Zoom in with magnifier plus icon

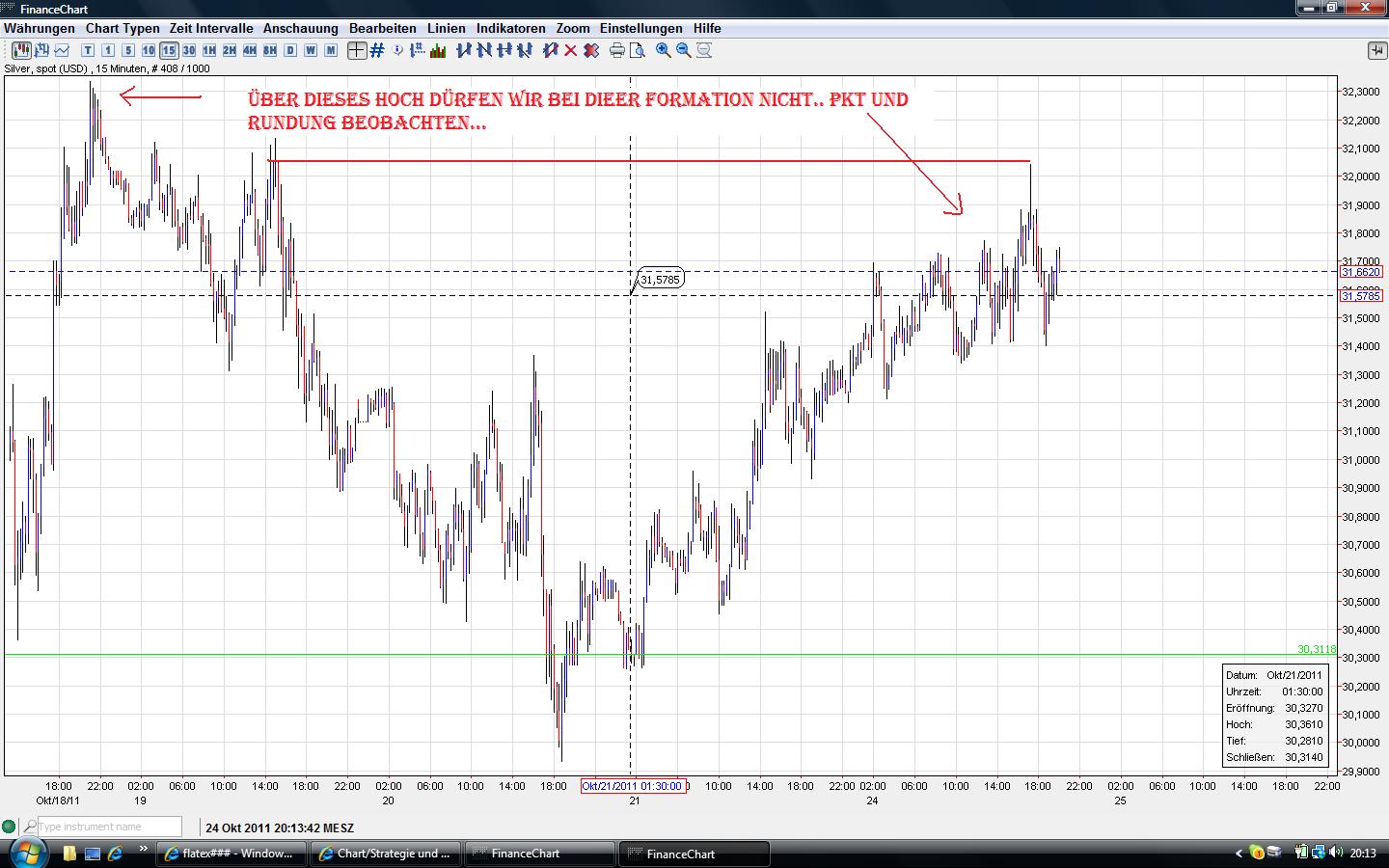tap(664, 50)
